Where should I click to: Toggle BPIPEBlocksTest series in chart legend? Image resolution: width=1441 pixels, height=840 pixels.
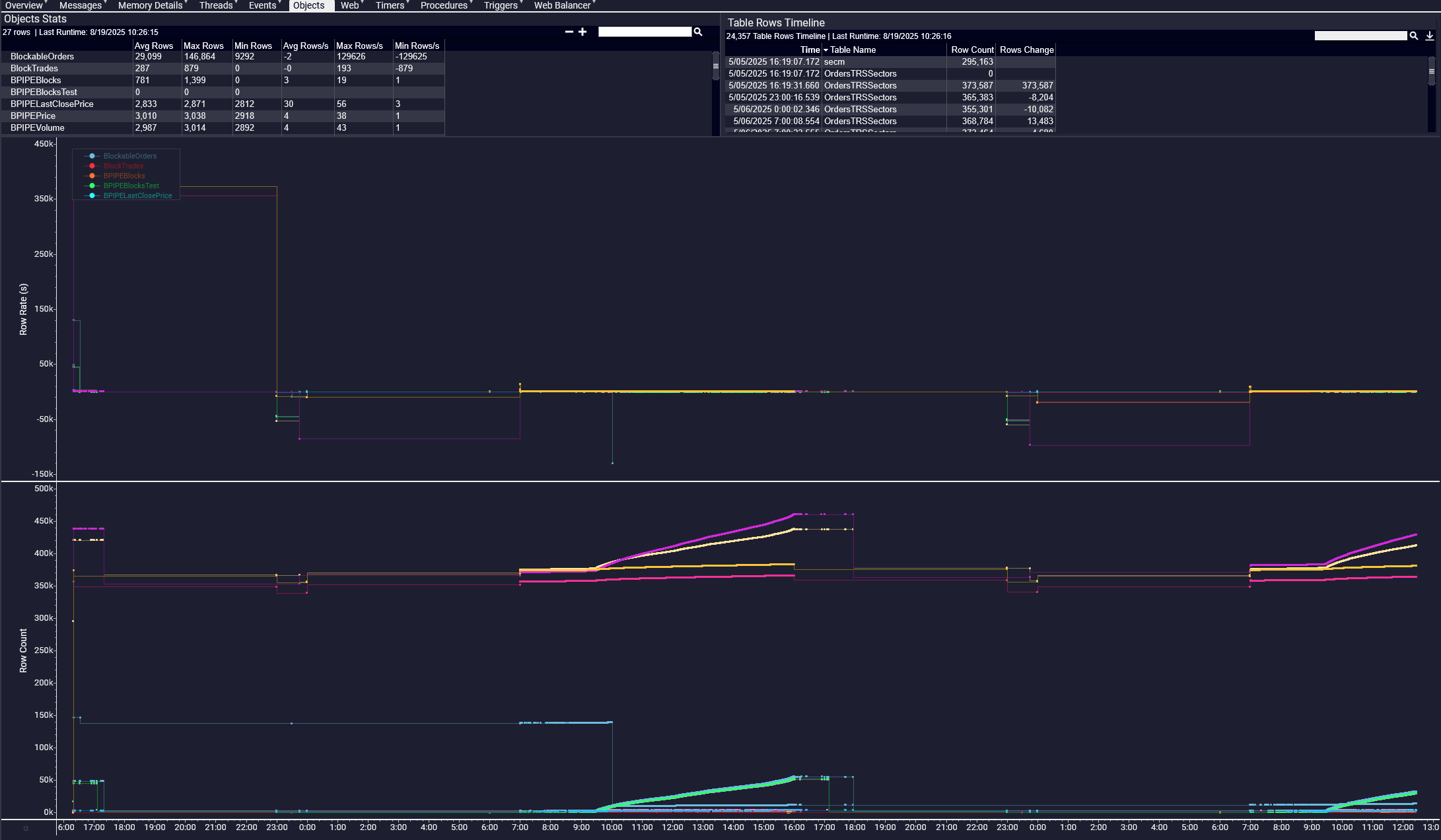coord(131,186)
